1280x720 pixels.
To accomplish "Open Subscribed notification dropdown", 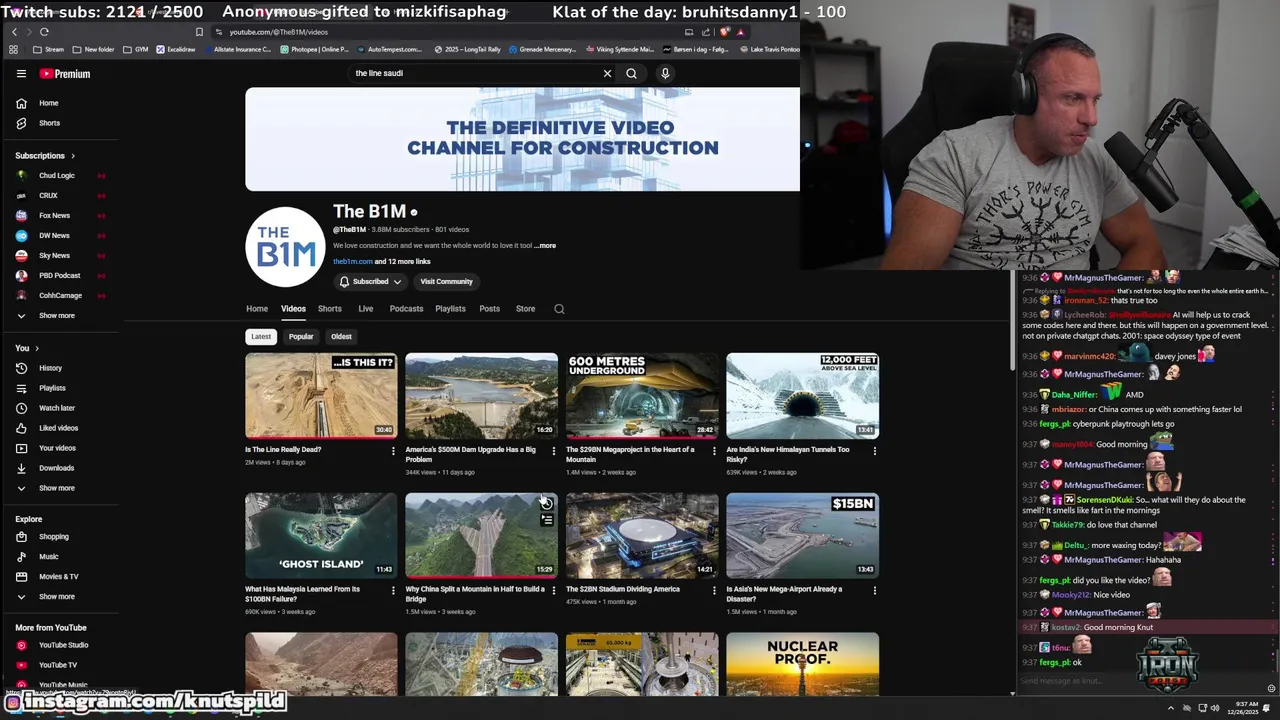I will (x=370, y=281).
